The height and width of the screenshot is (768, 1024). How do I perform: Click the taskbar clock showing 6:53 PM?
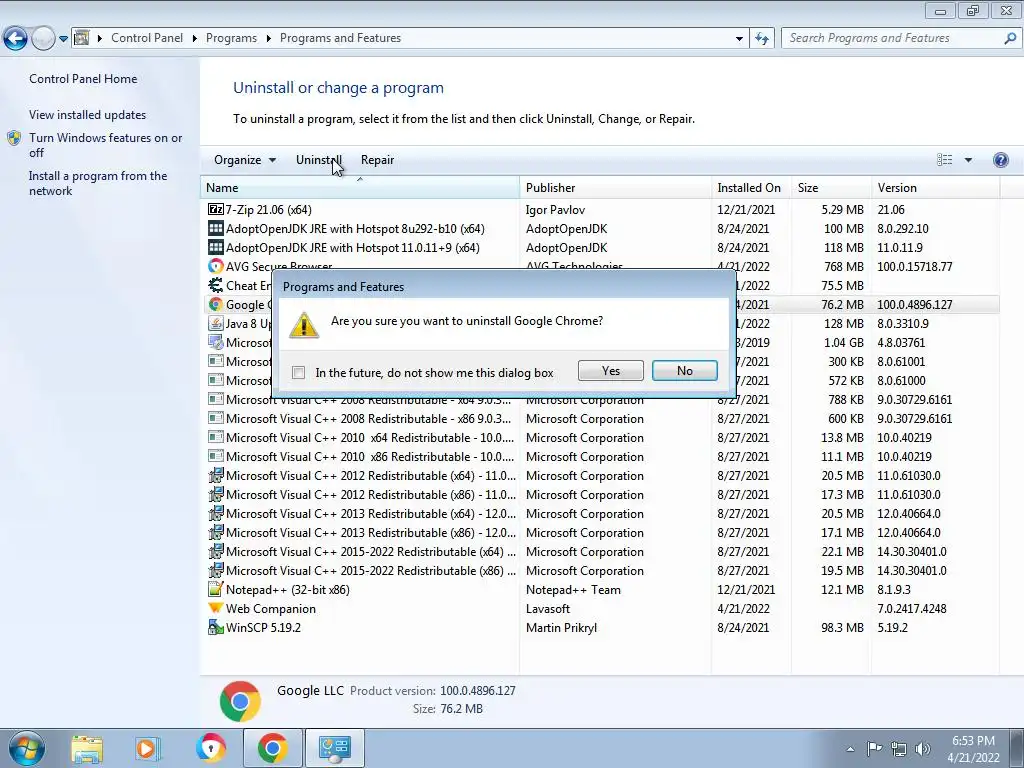point(973,749)
